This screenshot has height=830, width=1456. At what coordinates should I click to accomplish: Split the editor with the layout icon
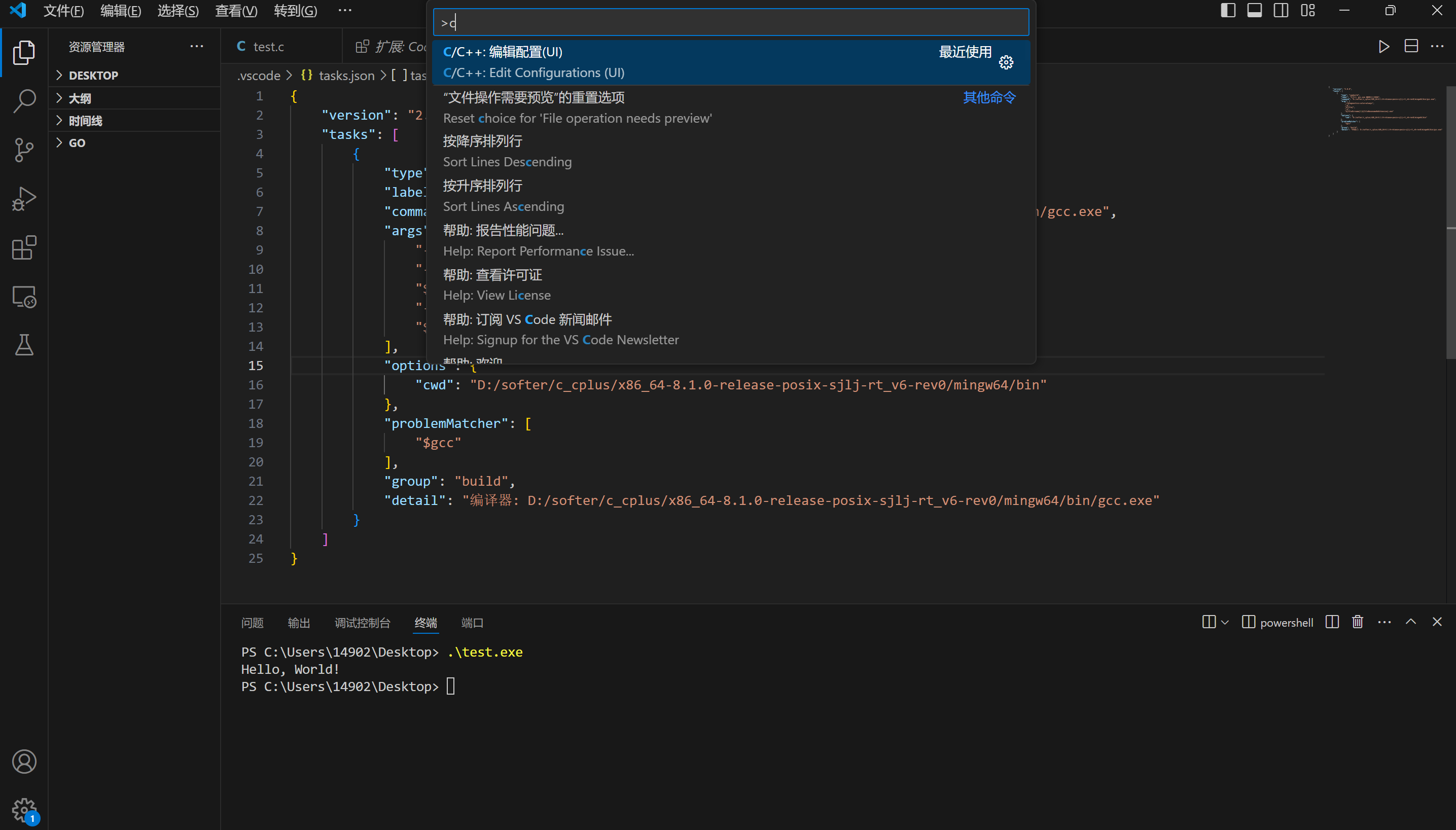click(1411, 46)
